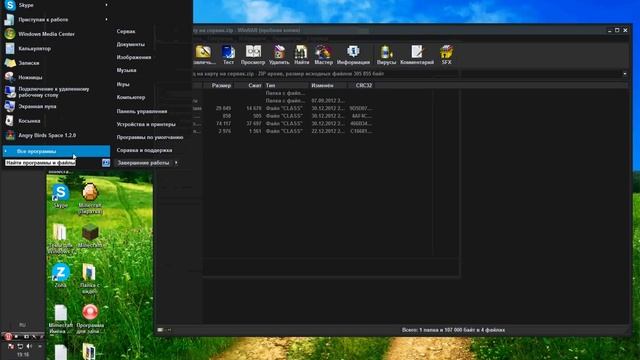The height and width of the screenshot is (360, 640).
Task: Sort by Size (Размер) column header
Action: click(x=219, y=85)
